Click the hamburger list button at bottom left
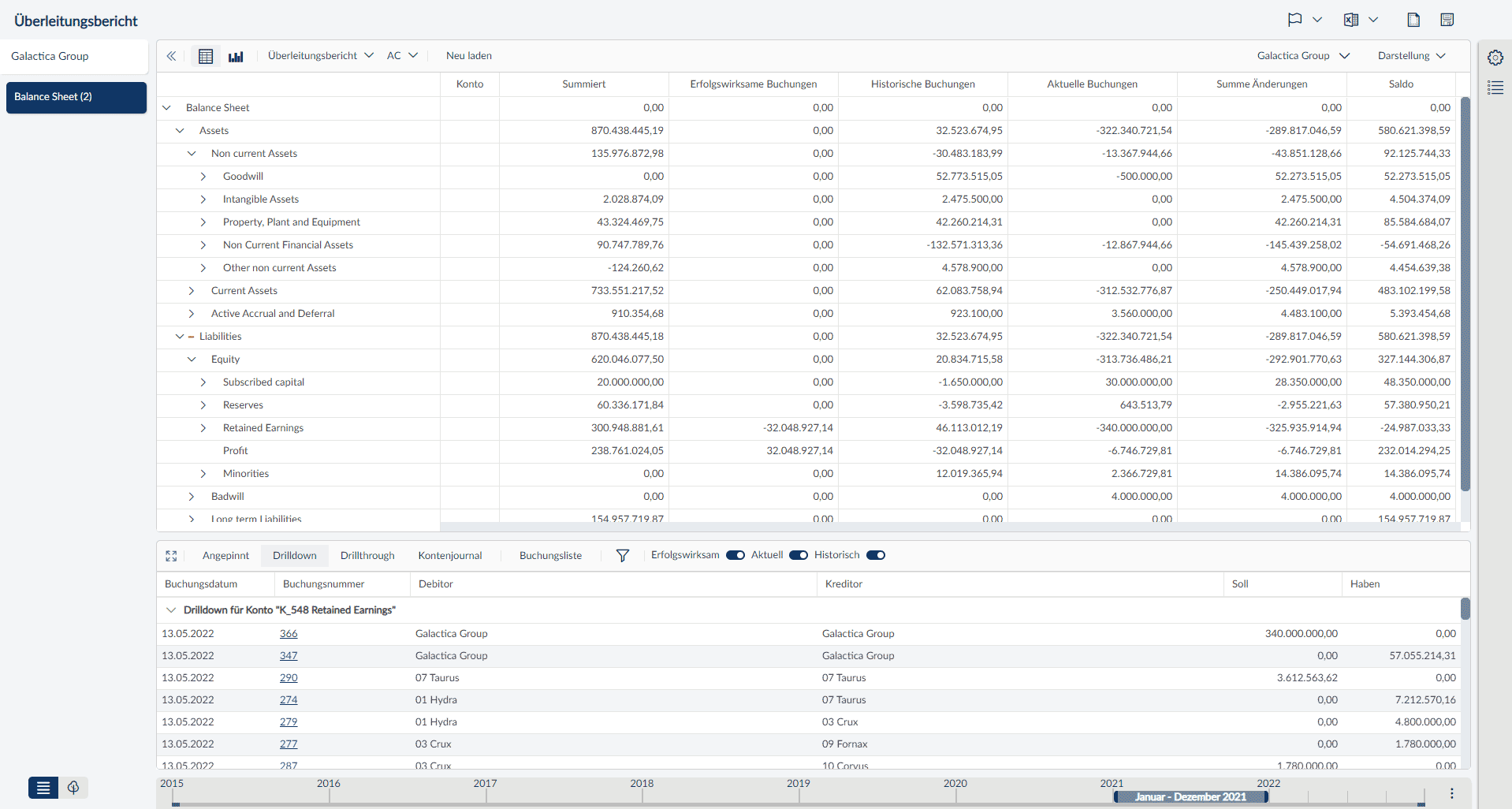 pyautogui.click(x=43, y=788)
